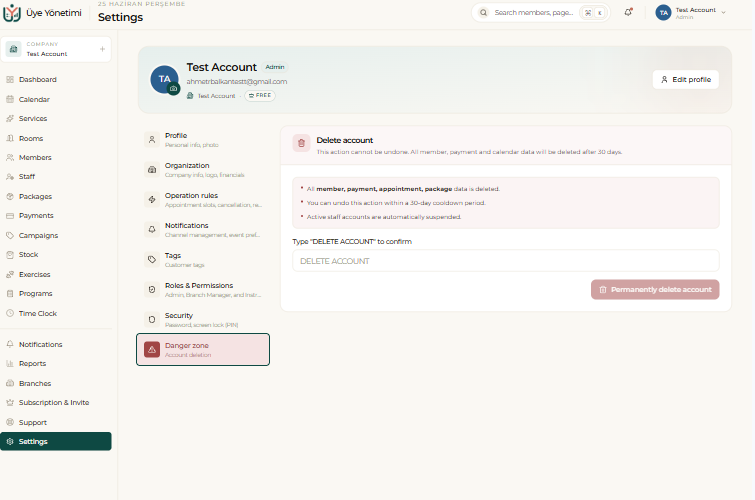Click the Stock icon in sidebar
Image resolution: width=755 pixels, height=500 pixels.
click(10, 255)
